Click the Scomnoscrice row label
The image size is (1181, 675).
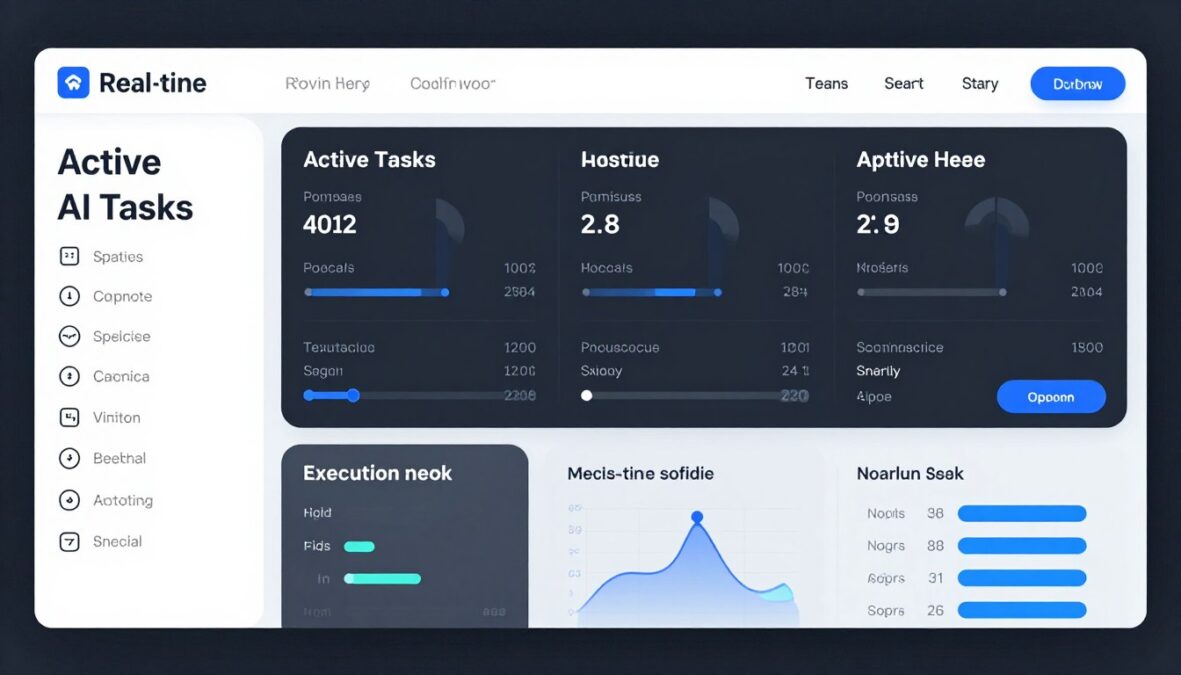(899, 347)
